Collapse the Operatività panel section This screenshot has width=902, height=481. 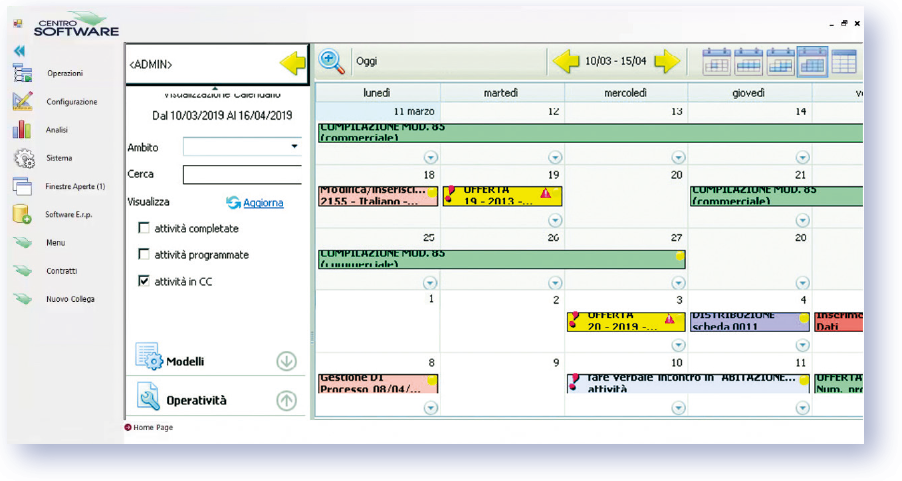(286, 400)
